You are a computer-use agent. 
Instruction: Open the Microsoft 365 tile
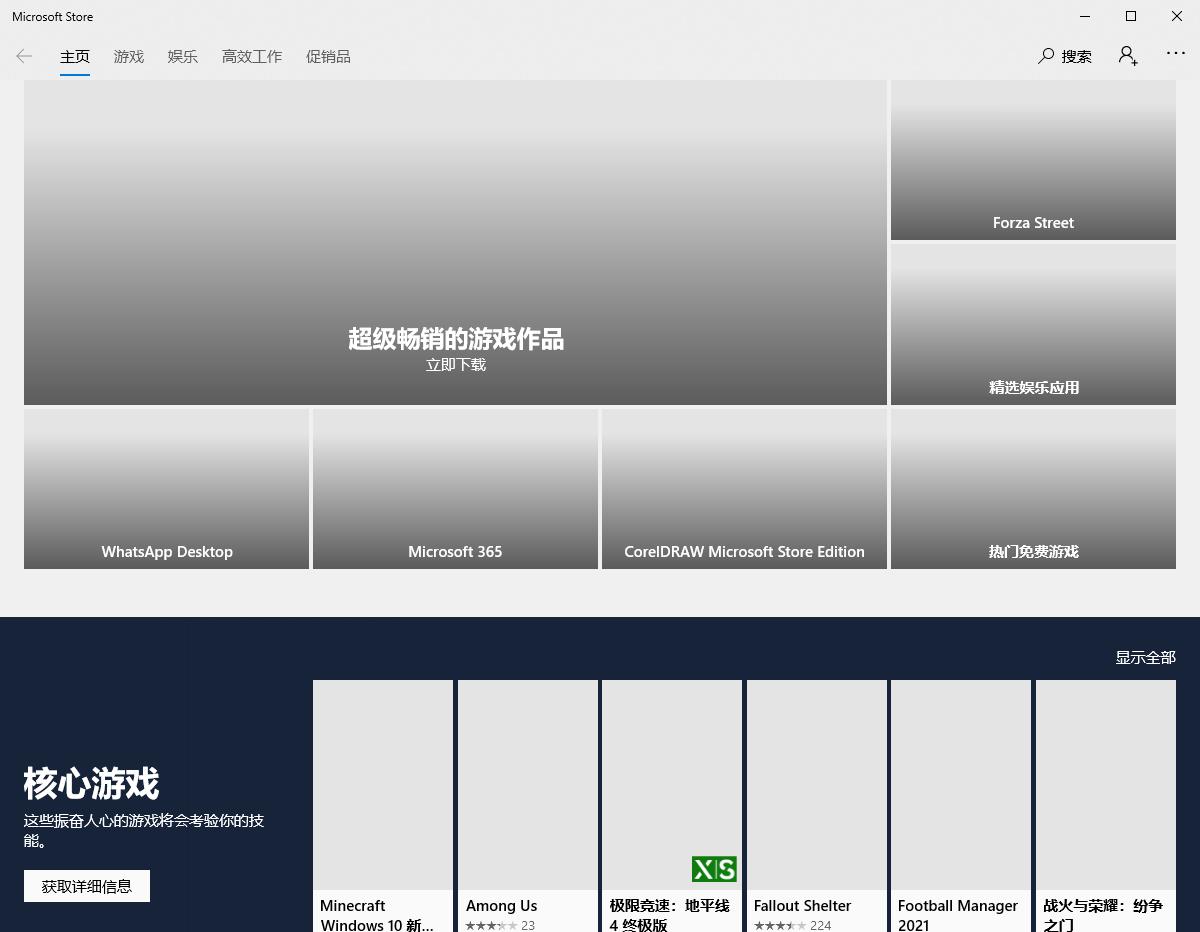pos(455,488)
